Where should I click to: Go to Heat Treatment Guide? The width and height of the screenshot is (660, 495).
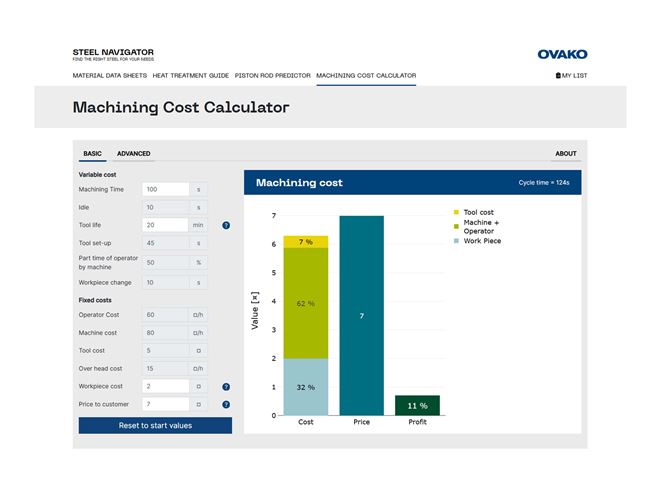(x=191, y=76)
